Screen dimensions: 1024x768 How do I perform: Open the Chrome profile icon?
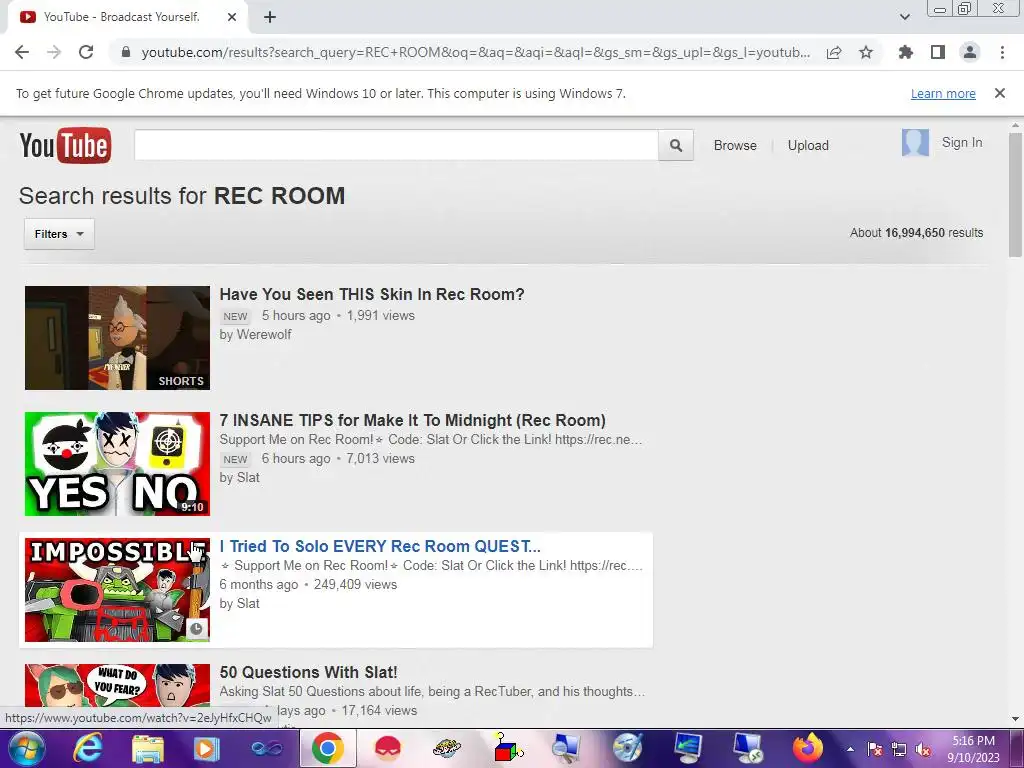(970, 52)
